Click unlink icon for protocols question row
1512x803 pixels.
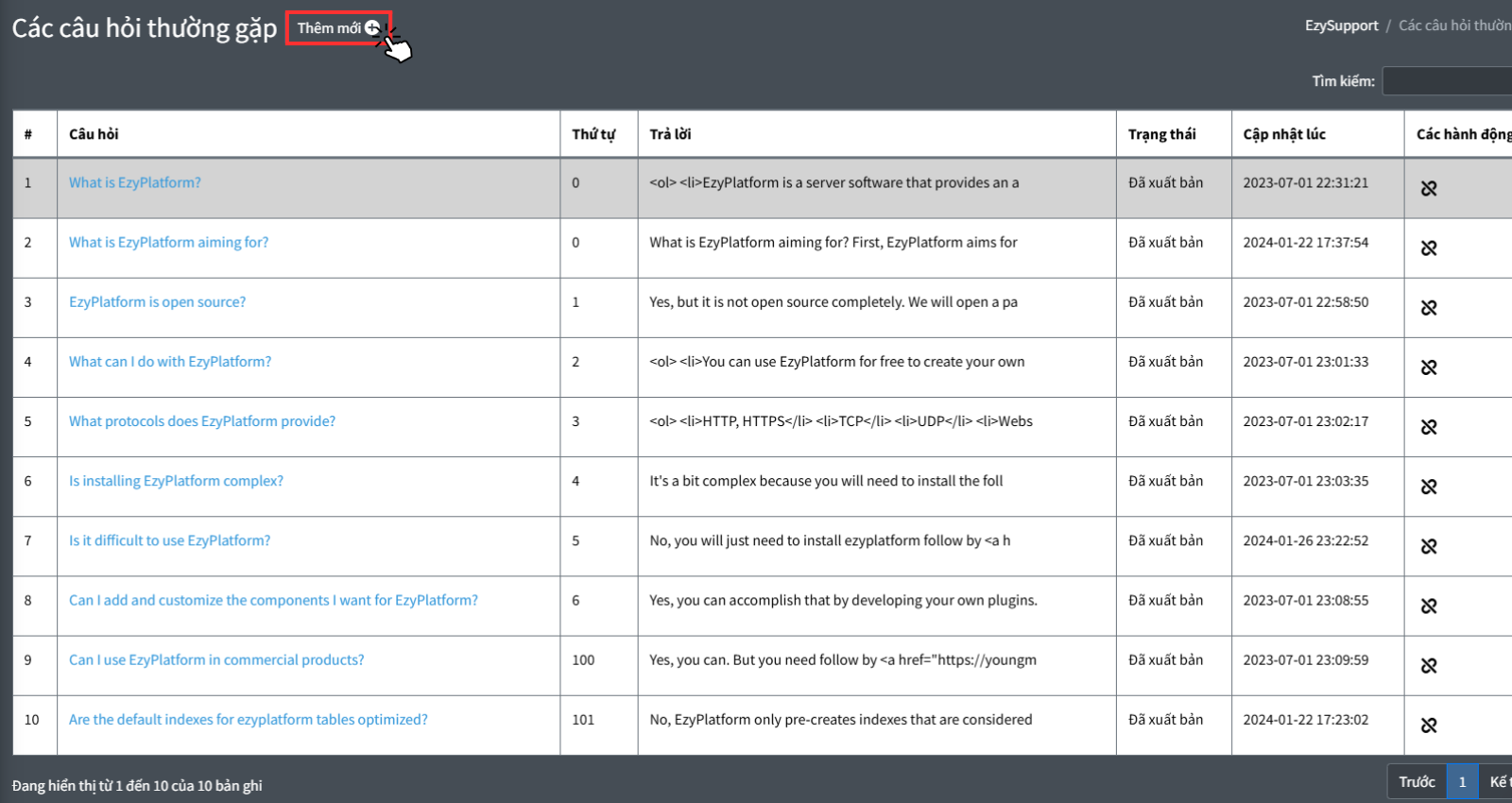tap(1428, 427)
